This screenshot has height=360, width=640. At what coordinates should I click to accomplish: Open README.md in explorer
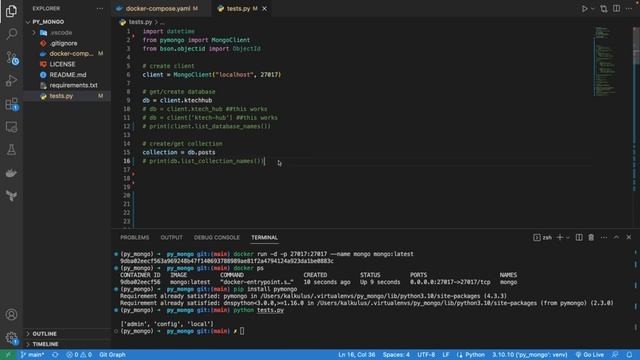click(x=68, y=75)
